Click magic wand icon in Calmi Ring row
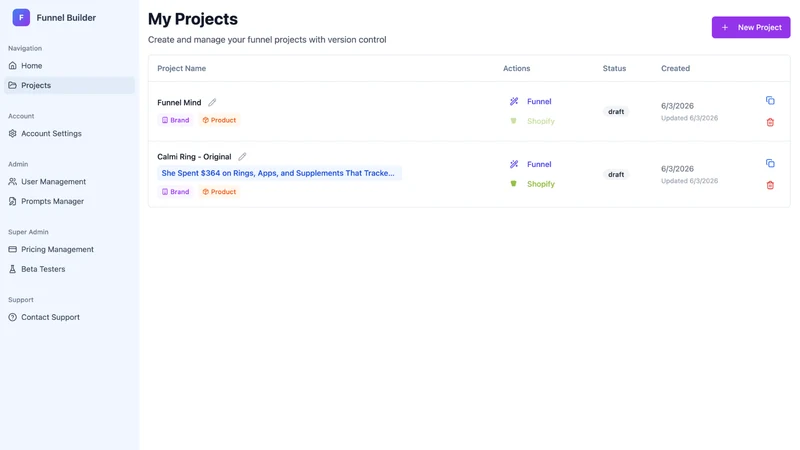 (514, 164)
